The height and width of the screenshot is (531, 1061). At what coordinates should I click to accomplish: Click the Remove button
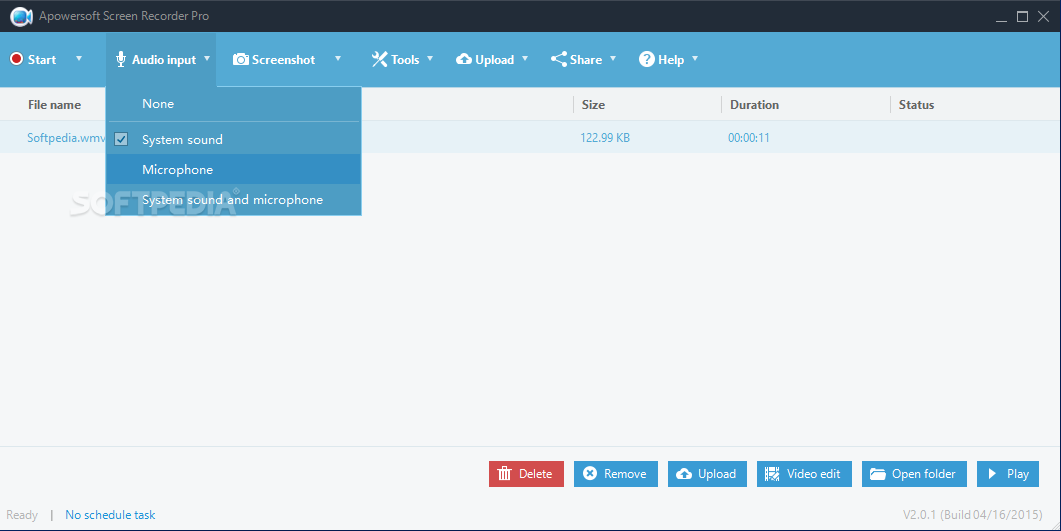pos(616,474)
